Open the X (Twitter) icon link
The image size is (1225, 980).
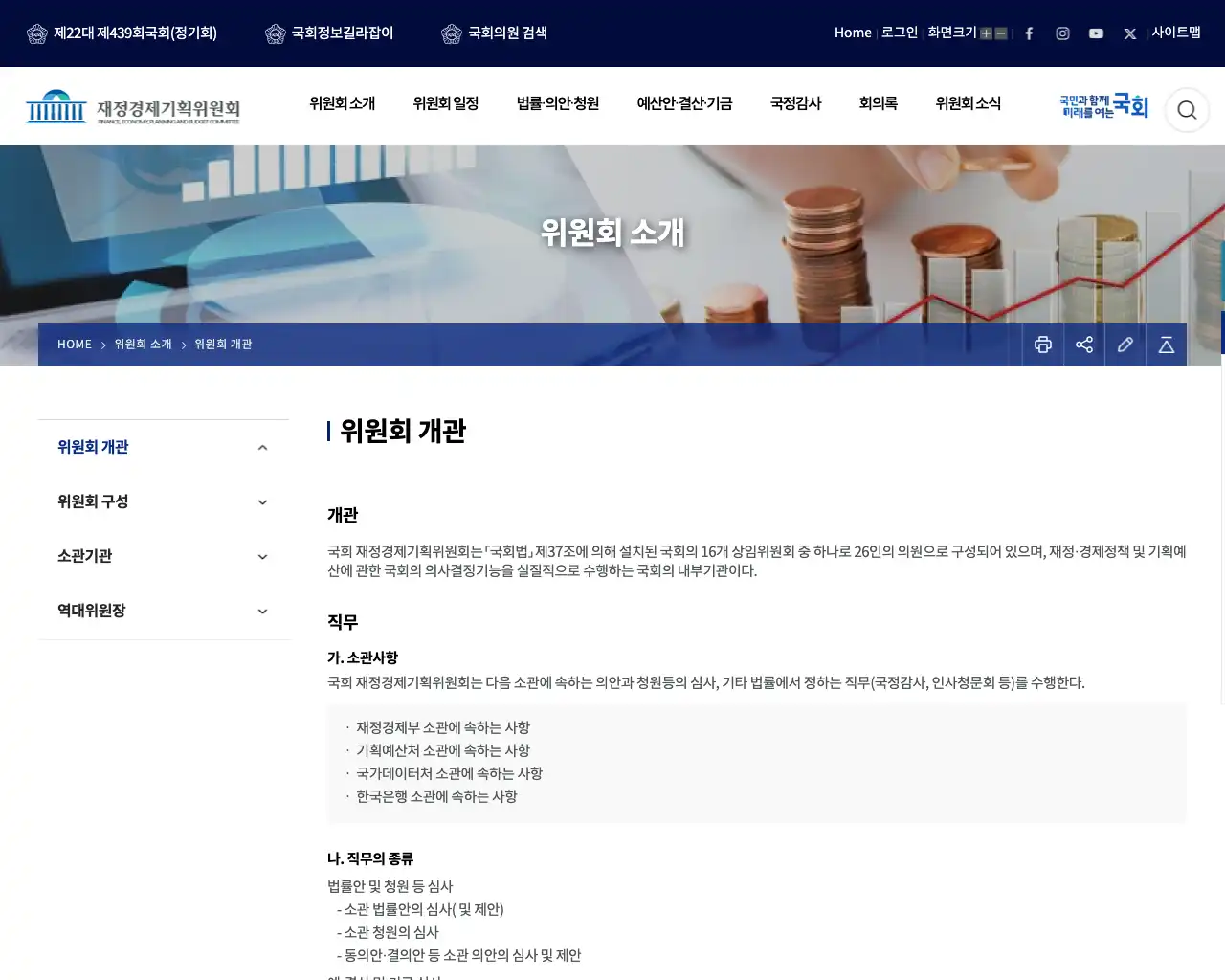click(x=1130, y=33)
